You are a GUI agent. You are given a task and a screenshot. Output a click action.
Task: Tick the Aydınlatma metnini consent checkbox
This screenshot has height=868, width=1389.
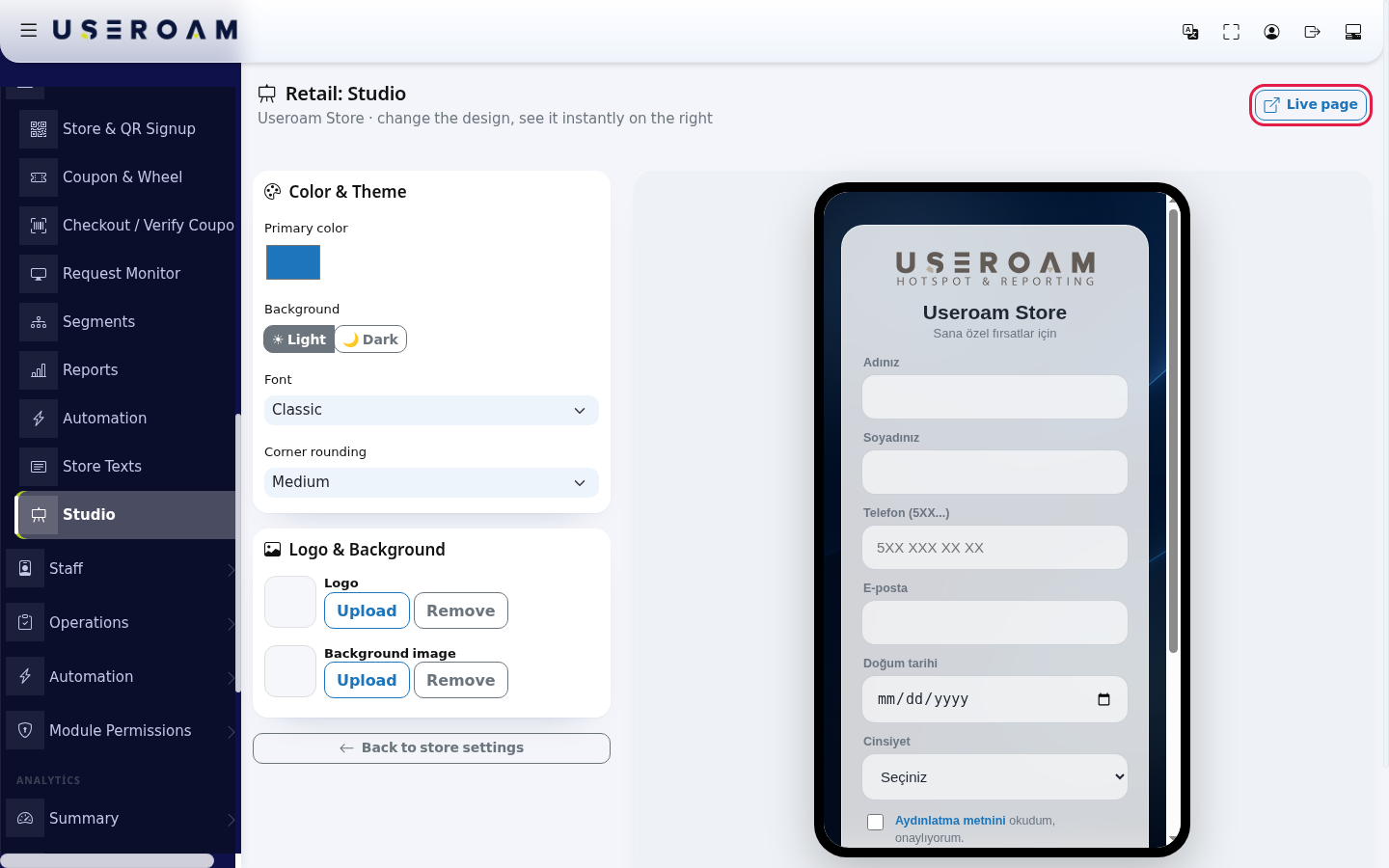[876, 822]
